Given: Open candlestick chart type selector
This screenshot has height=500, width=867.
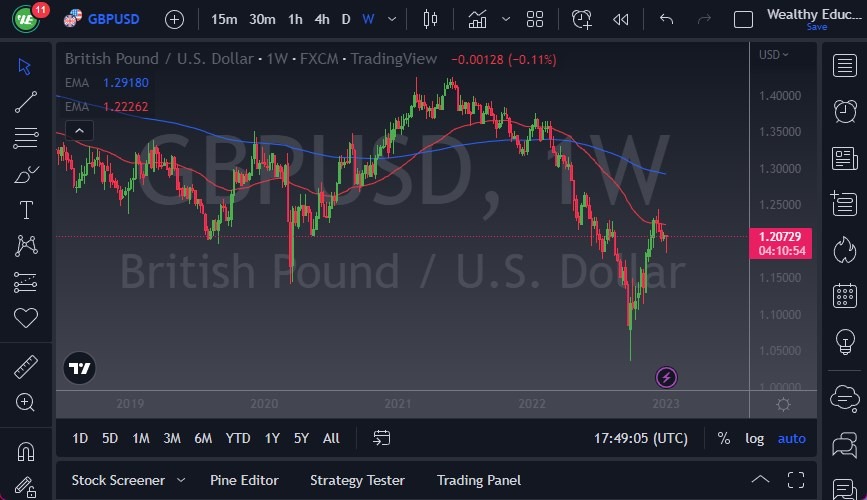Looking at the screenshot, I should 431,19.
